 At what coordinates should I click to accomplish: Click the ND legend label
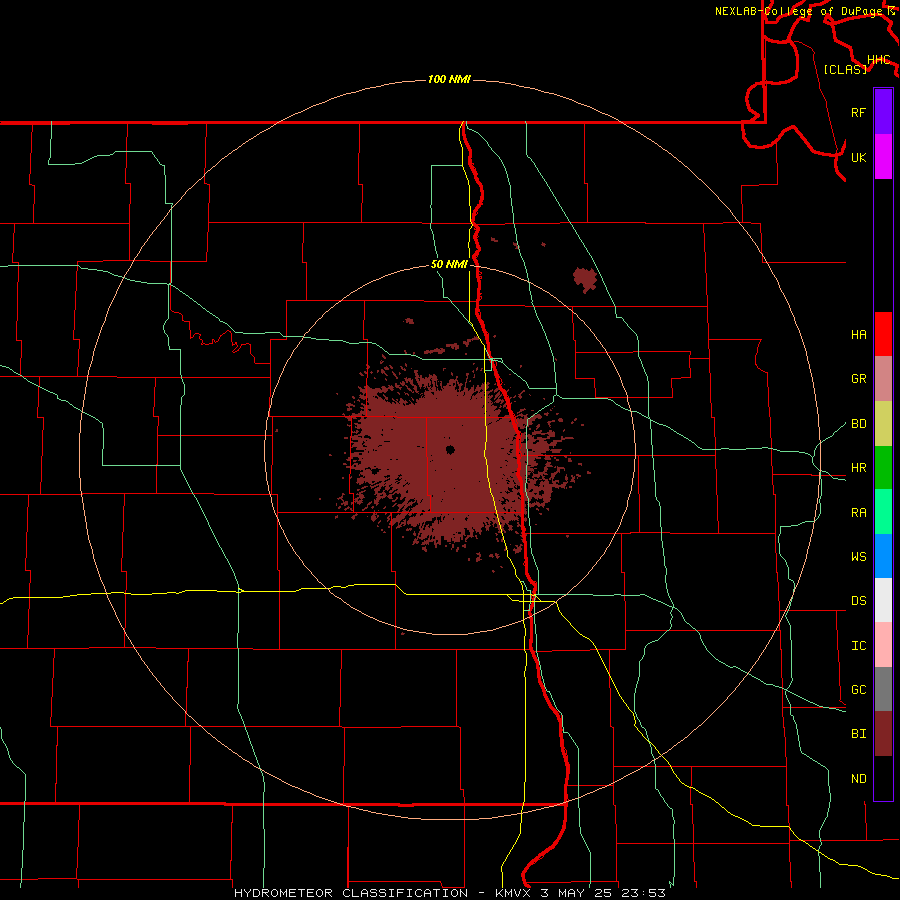click(x=858, y=779)
